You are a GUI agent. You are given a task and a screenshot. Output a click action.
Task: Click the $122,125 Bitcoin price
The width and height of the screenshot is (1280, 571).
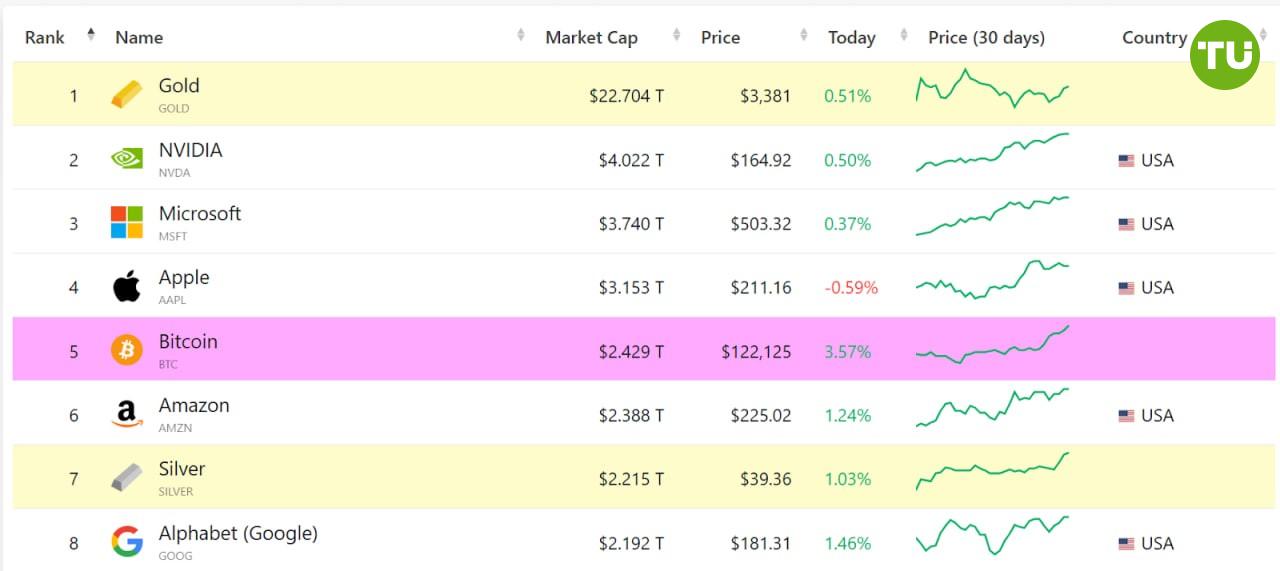pos(756,352)
